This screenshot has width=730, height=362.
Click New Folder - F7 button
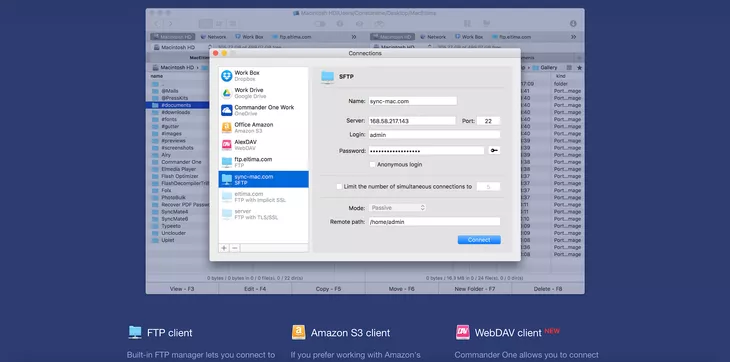pos(475,288)
